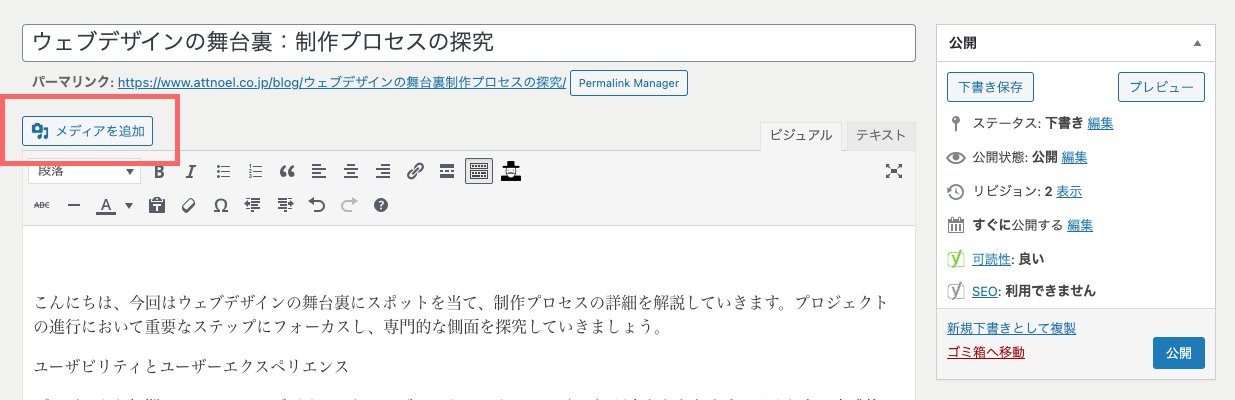Select the ビジュアル editor tab
Screen dimensions: 1235x400
pyautogui.click(x=801, y=135)
